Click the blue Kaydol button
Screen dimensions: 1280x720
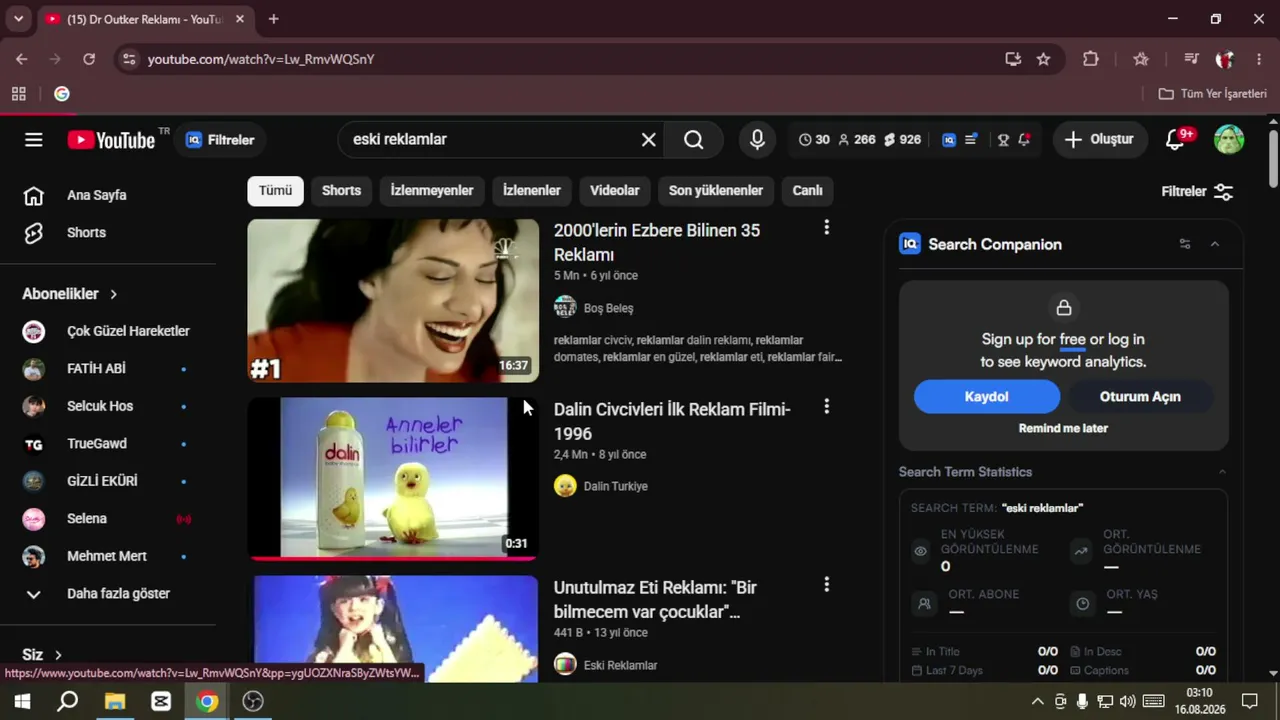(x=987, y=397)
